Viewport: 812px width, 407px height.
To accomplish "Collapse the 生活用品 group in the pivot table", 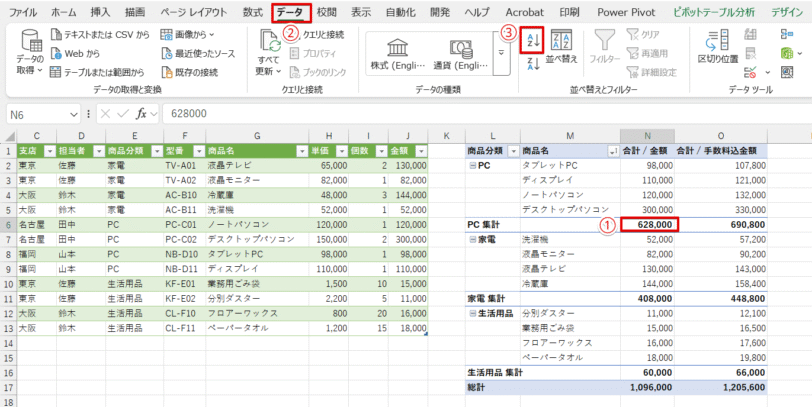I will coord(472,313).
